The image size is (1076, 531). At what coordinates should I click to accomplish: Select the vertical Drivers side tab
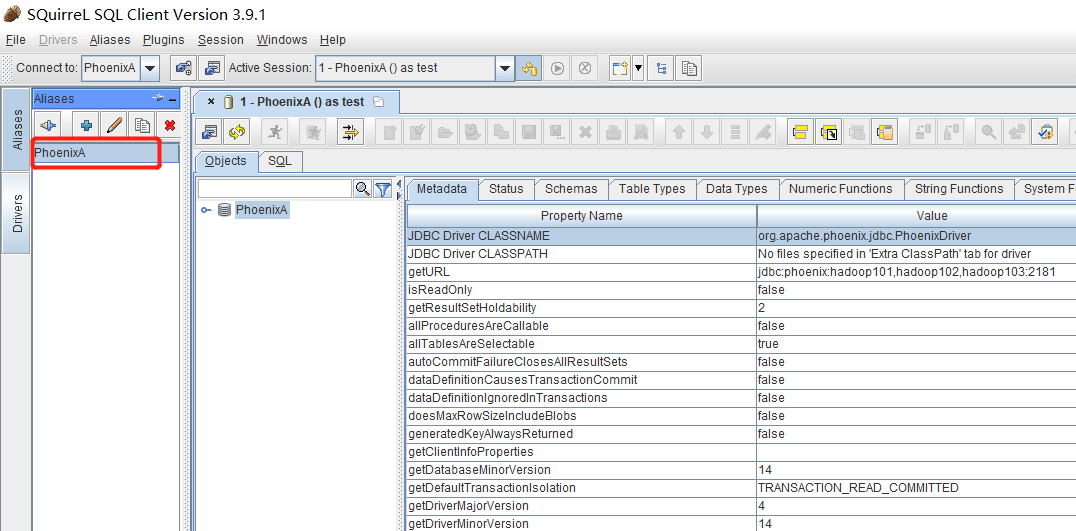(16, 213)
